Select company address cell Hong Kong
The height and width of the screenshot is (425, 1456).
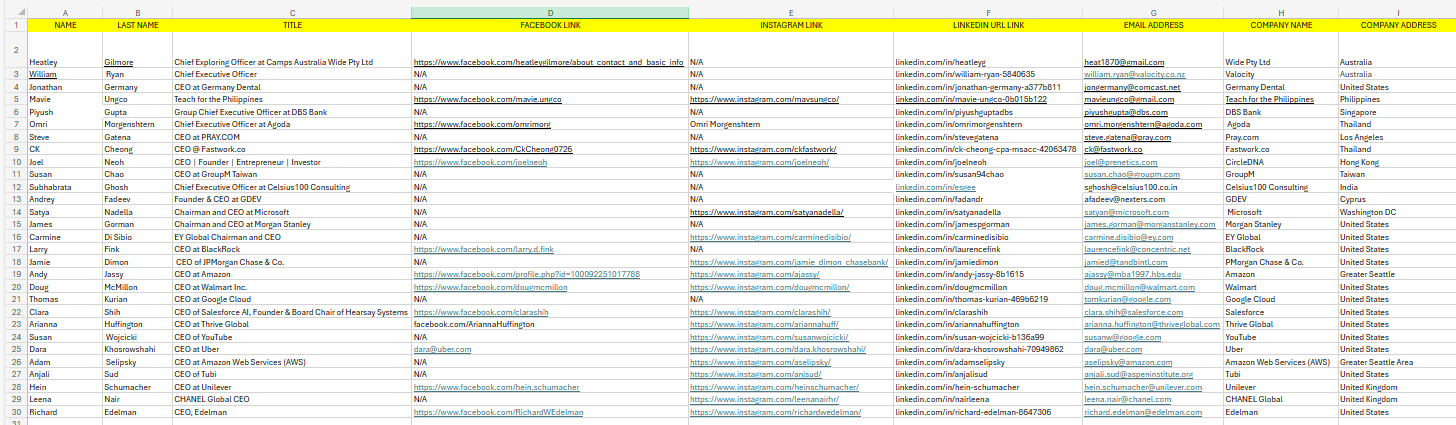click(1397, 162)
